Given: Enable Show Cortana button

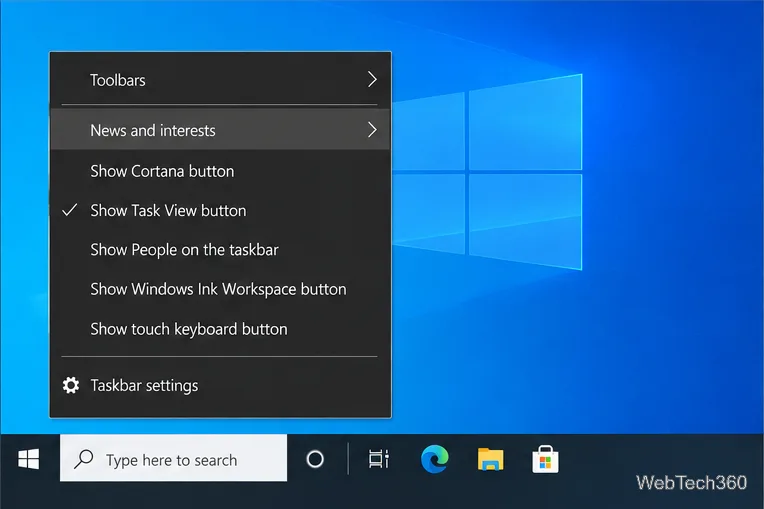Looking at the screenshot, I should (220, 171).
